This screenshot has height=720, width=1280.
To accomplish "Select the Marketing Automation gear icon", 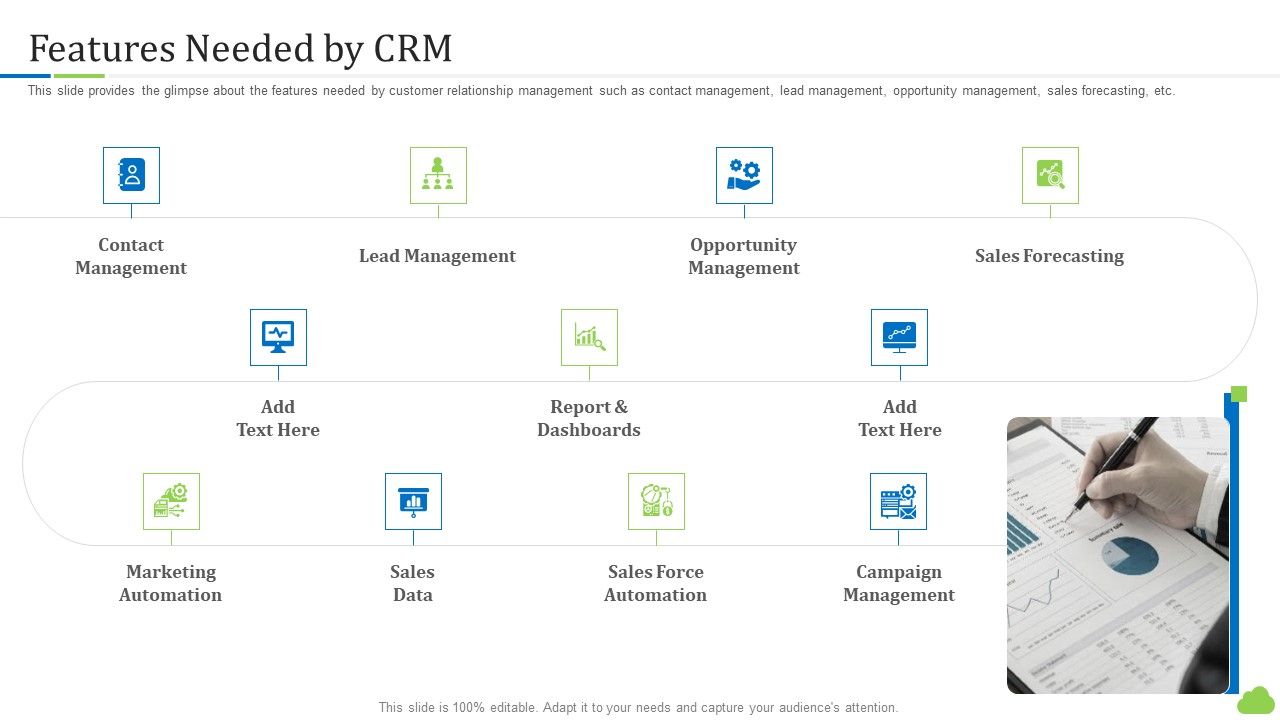I will 171,501.
